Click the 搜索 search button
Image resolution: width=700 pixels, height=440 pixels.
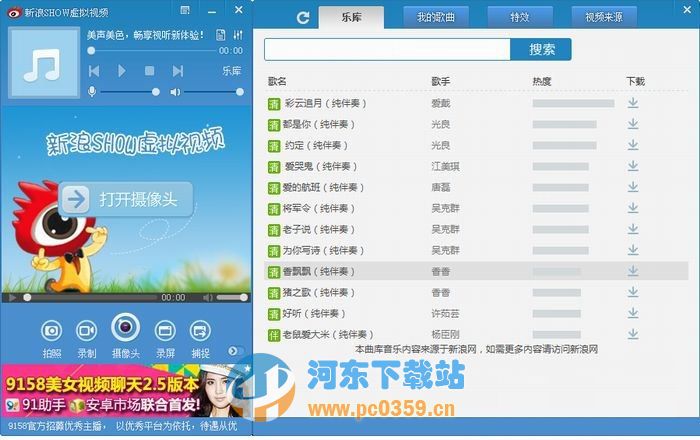[x=541, y=49]
